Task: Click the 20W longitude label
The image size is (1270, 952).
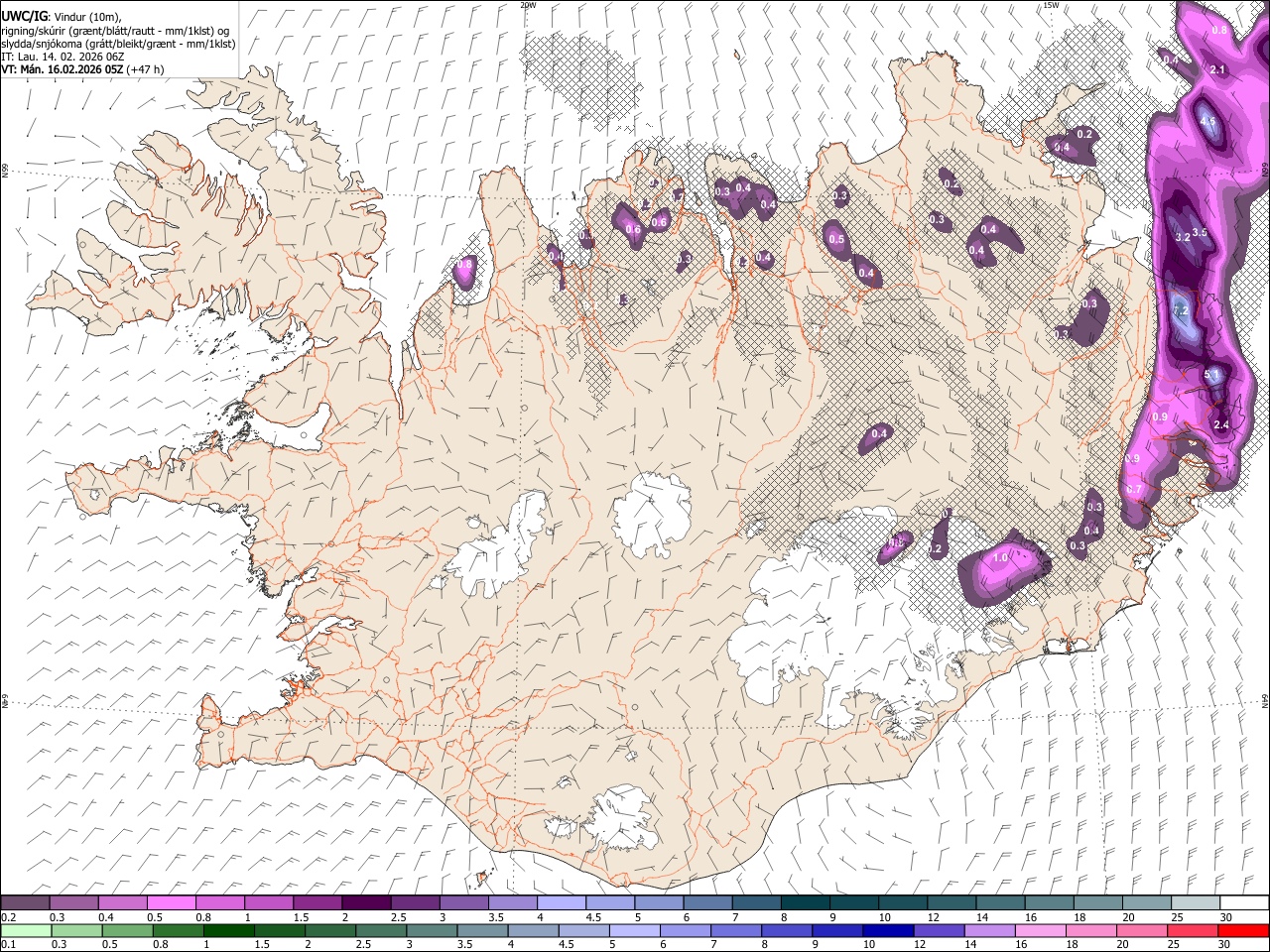Action: click(x=528, y=5)
